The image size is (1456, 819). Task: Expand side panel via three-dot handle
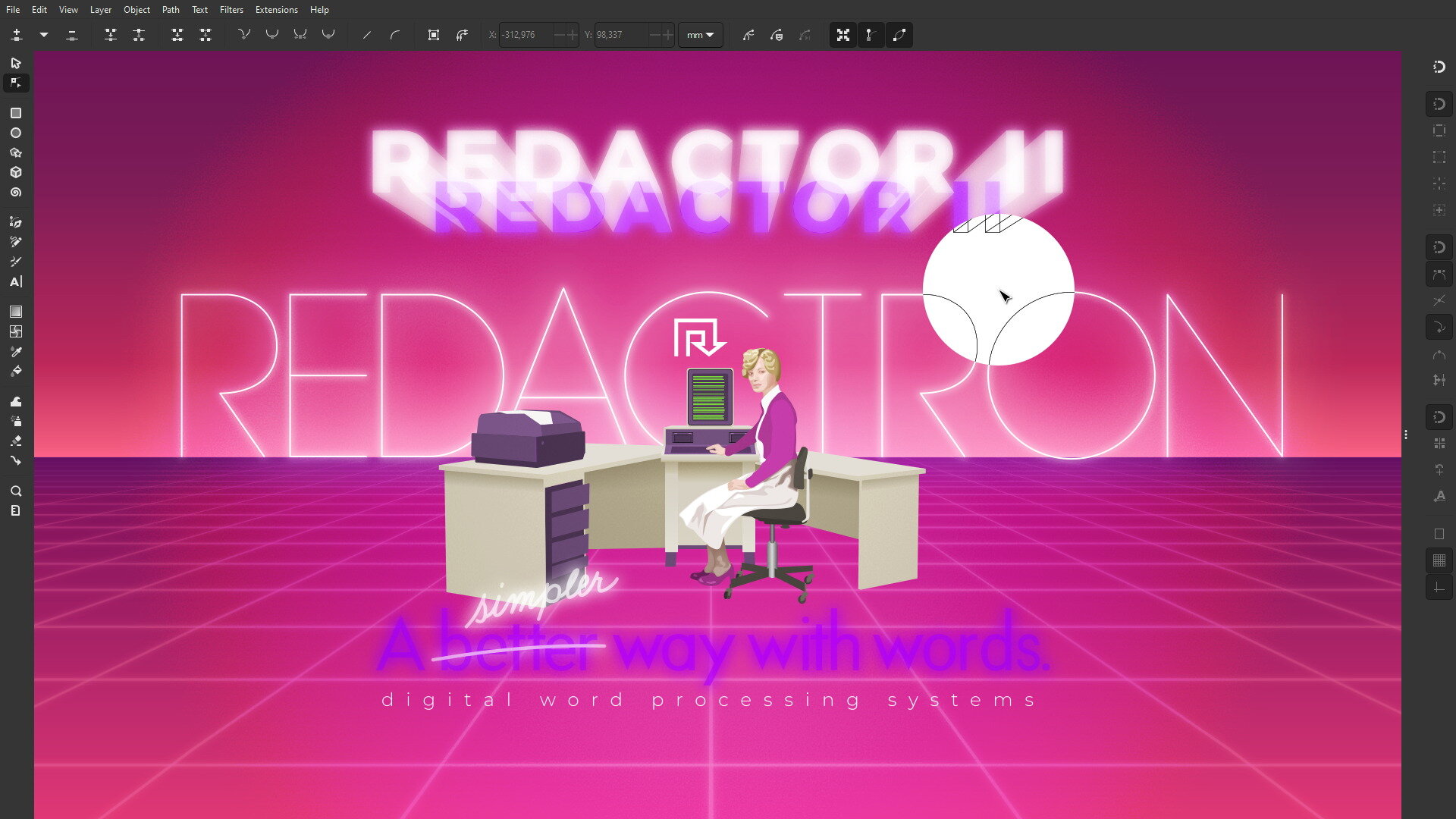[x=1405, y=435]
